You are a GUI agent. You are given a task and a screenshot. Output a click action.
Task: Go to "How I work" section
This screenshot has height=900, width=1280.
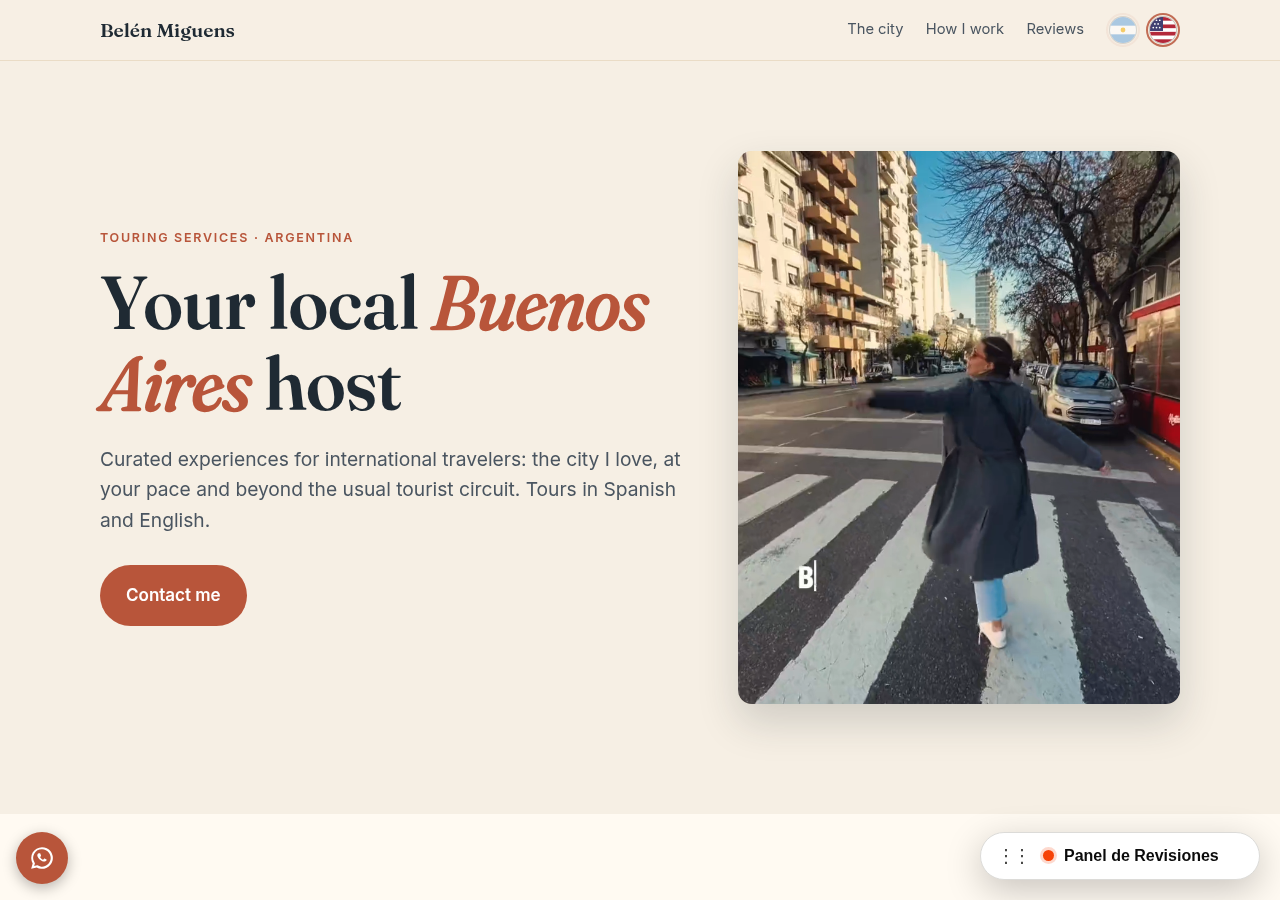pos(965,29)
